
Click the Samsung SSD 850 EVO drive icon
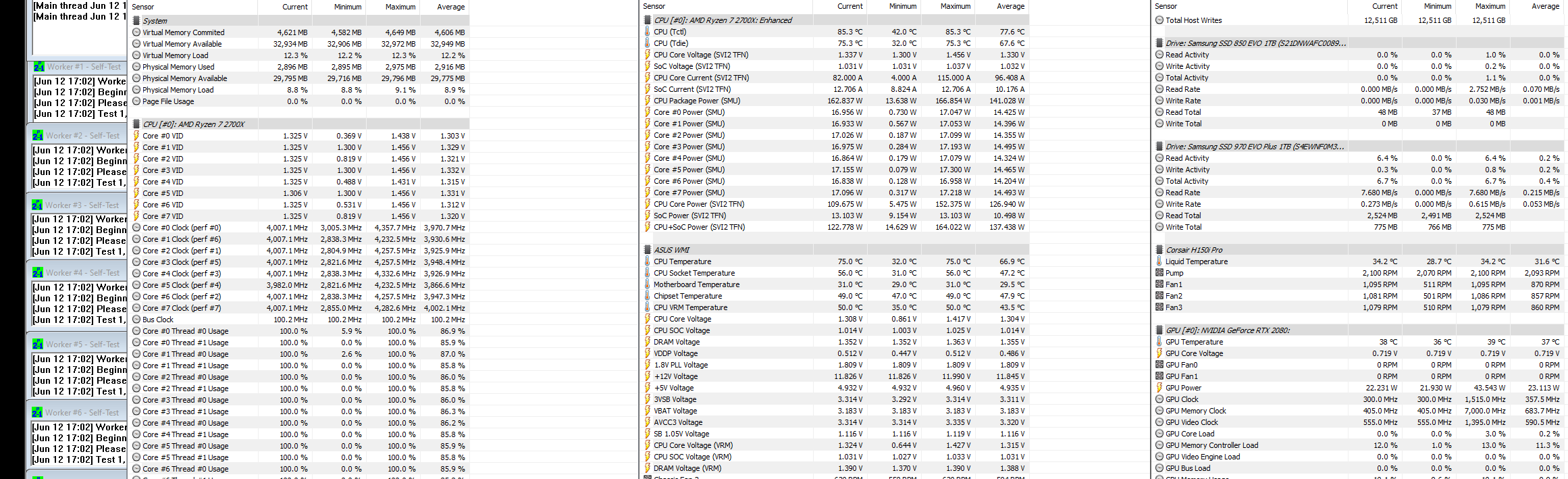click(1159, 43)
